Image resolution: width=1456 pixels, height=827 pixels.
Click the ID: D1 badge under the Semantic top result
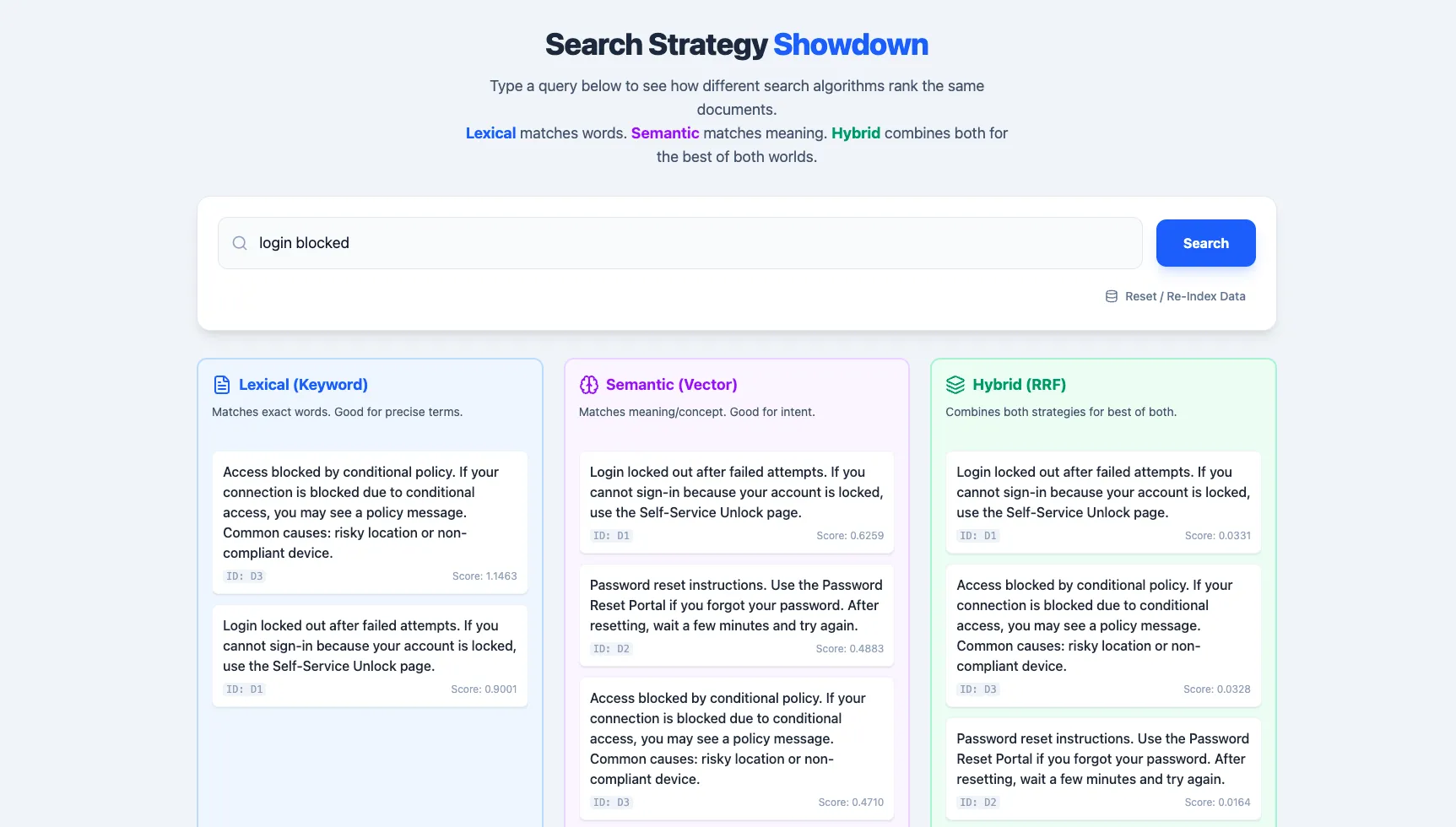611,535
